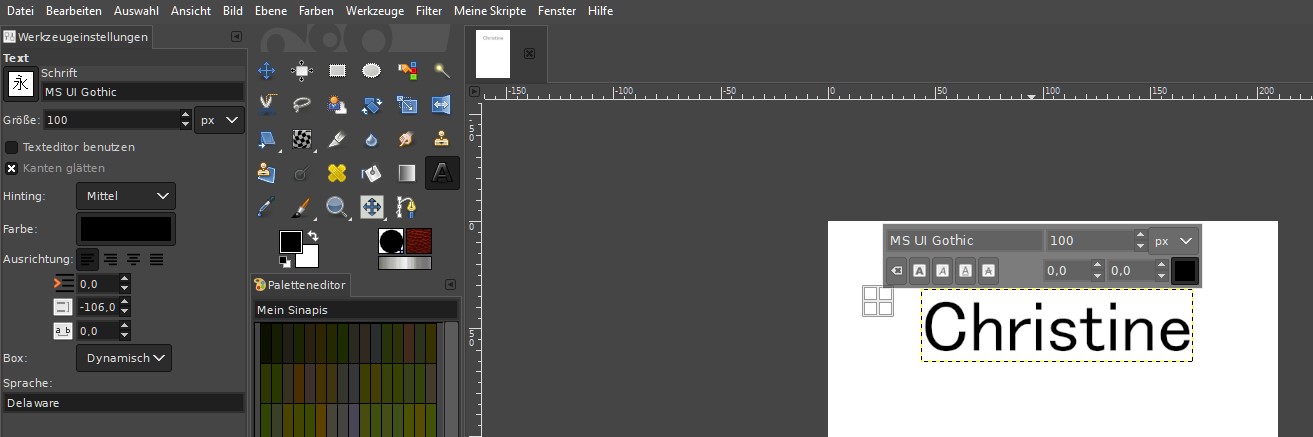Enable the 'Texteditor benutzen' checkbox
This screenshot has width=1313, height=437.
12,147
